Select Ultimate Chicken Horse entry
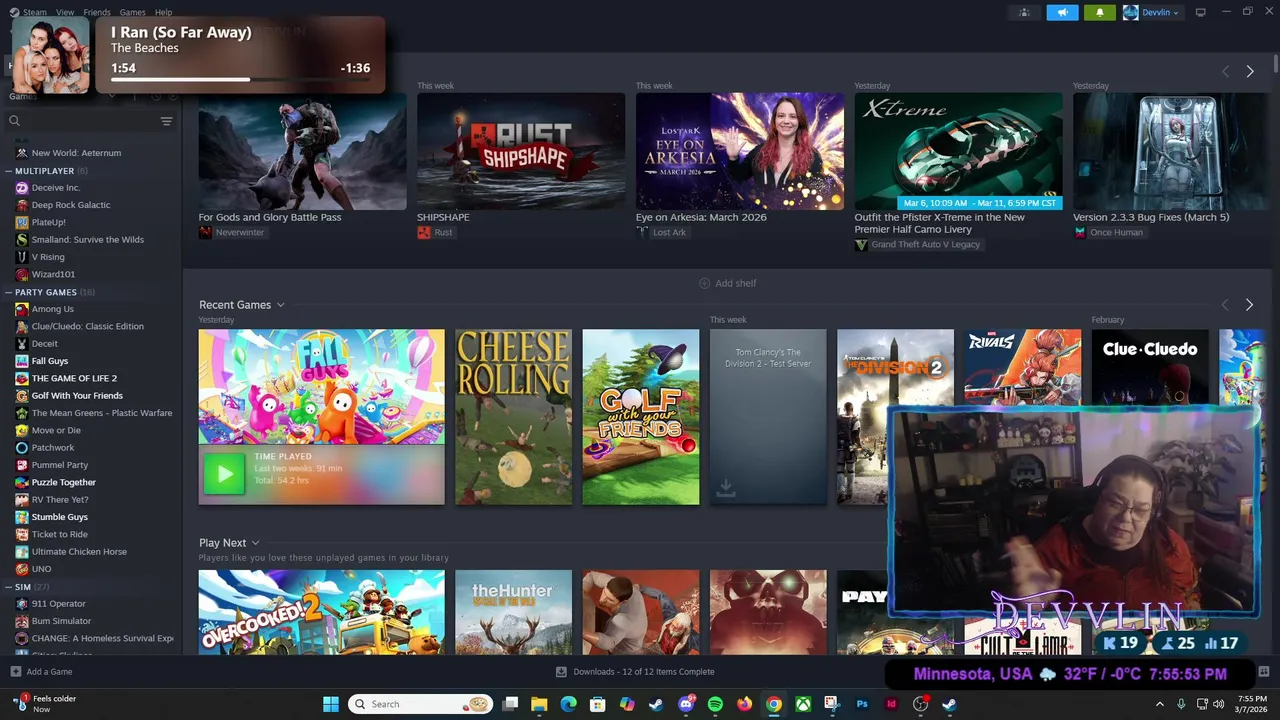 (x=79, y=552)
